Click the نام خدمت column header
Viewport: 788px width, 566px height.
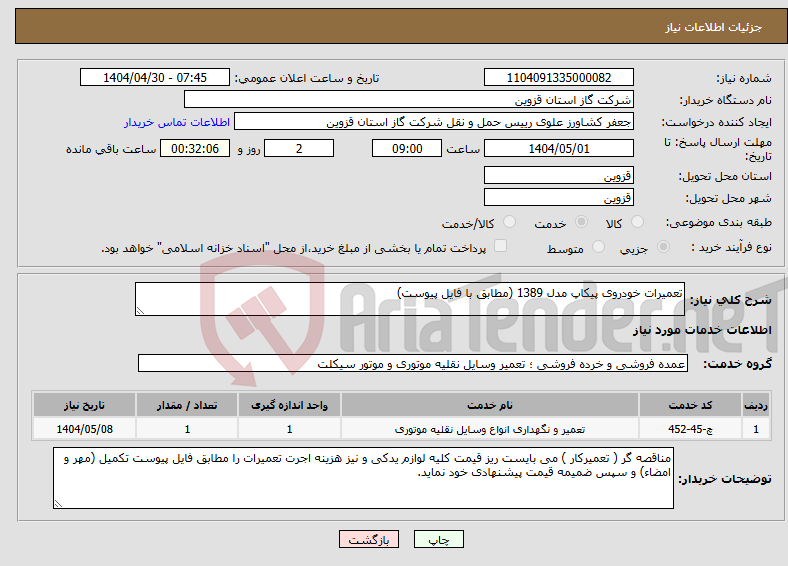tap(489, 405)
